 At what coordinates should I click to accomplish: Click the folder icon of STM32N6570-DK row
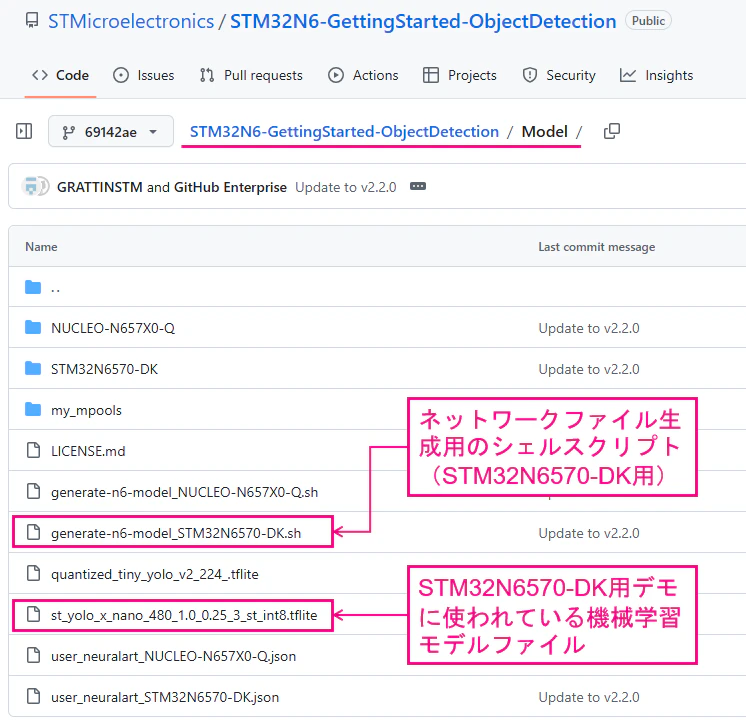[33, 368]
